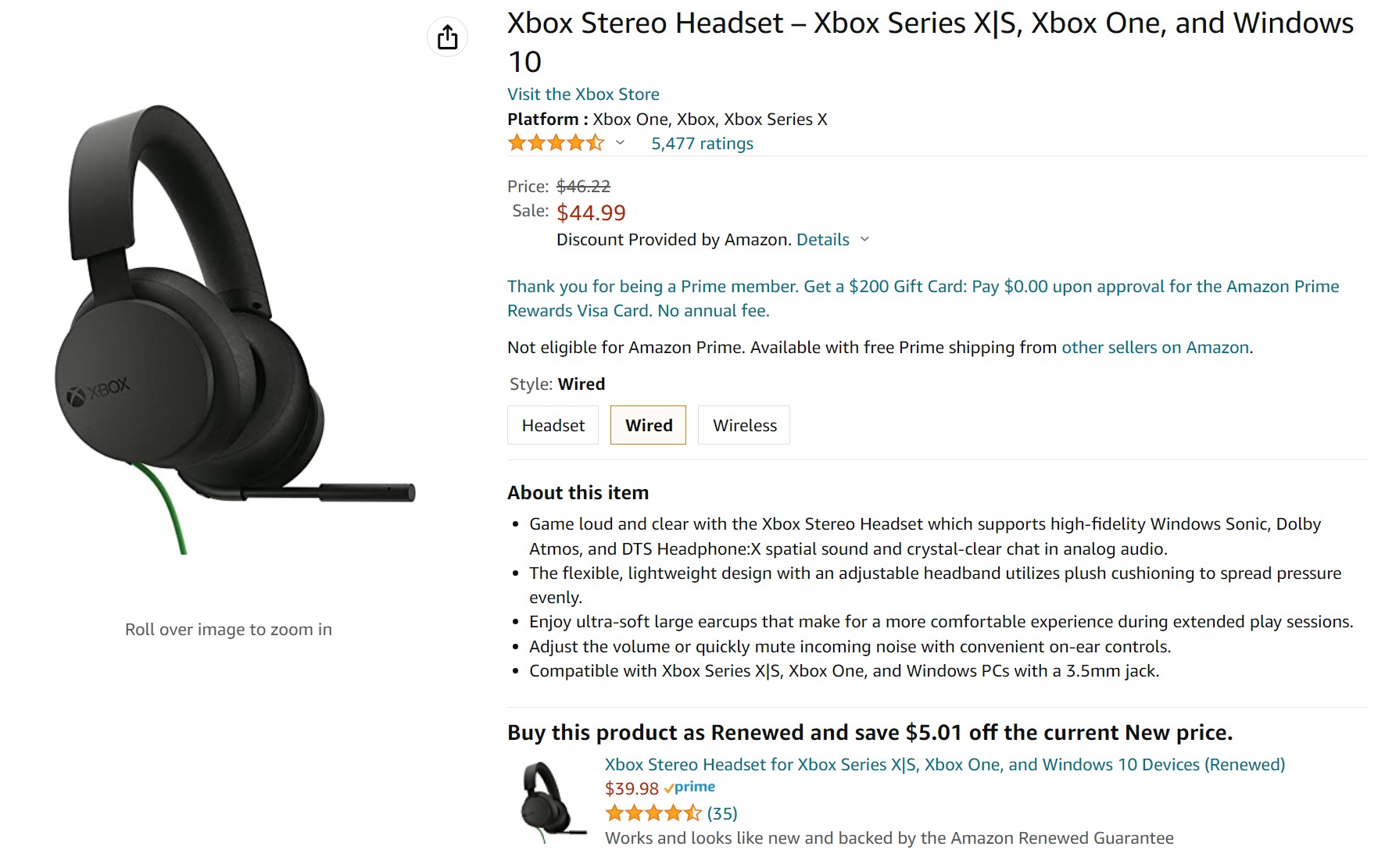Image resolution: width=1385 pixels, height=868 pixels.
Task: Select the Wireless style option
Action: click(x=744, y=425)
